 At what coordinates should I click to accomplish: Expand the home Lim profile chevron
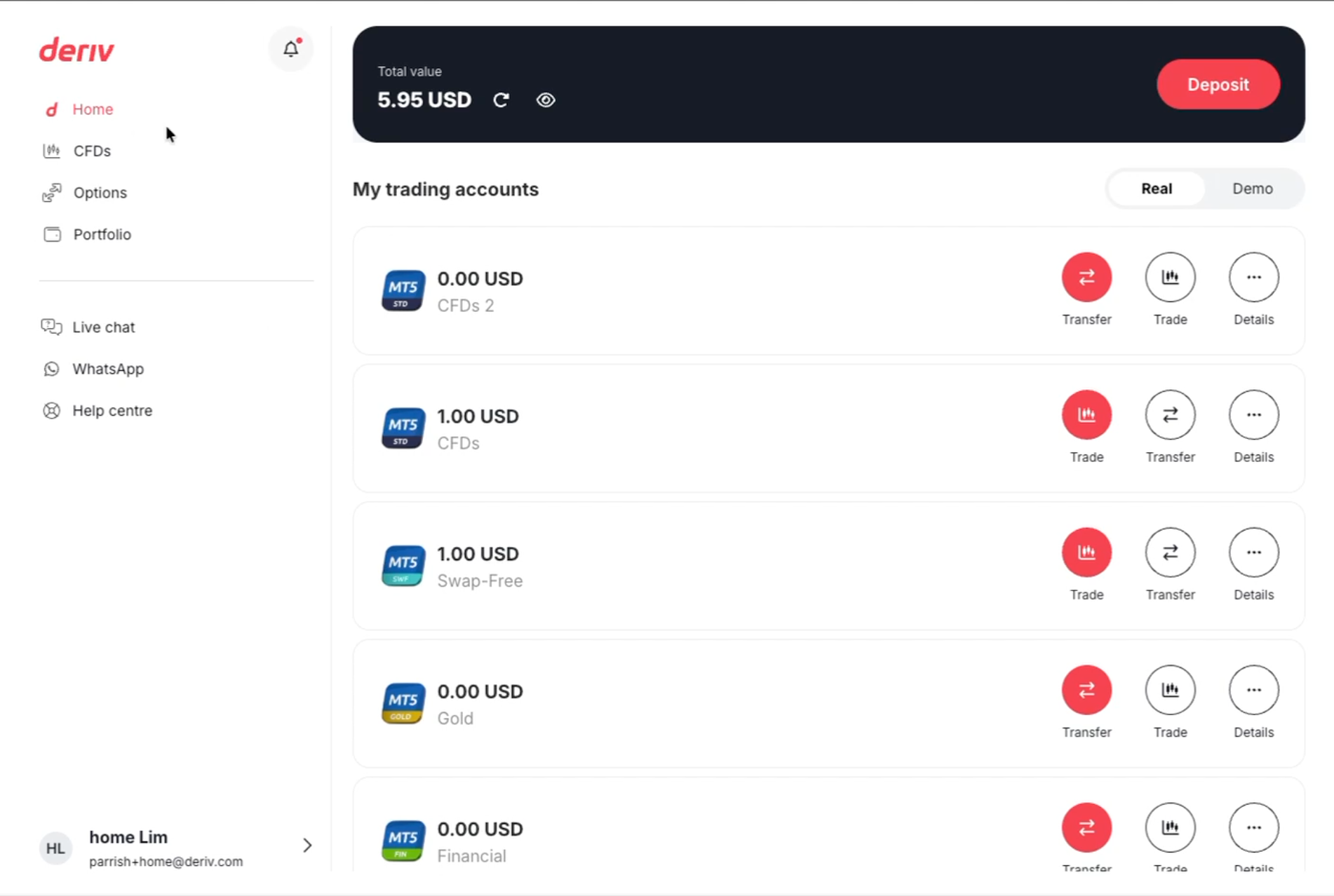[x=306, y=846]
